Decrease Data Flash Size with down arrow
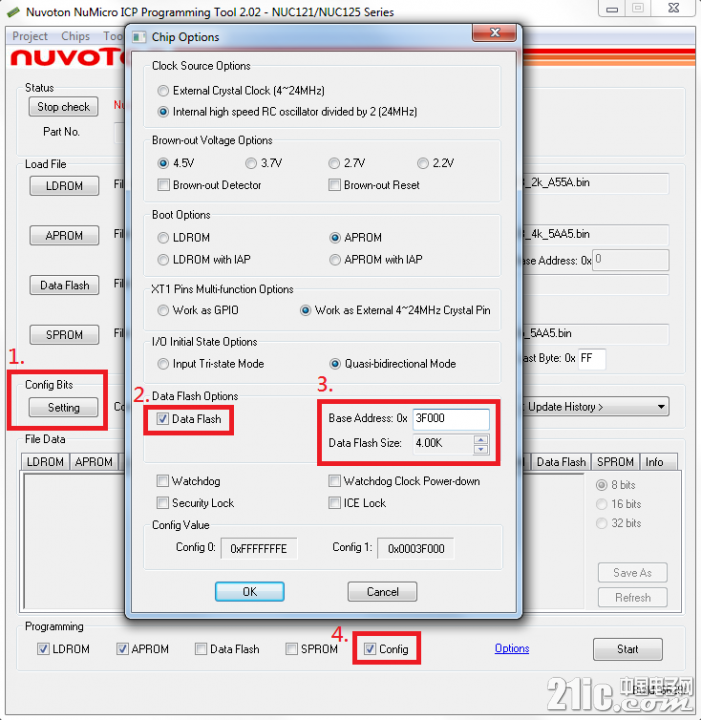The image size is (701, 720). pyautogui.click(x=481, y=449)
